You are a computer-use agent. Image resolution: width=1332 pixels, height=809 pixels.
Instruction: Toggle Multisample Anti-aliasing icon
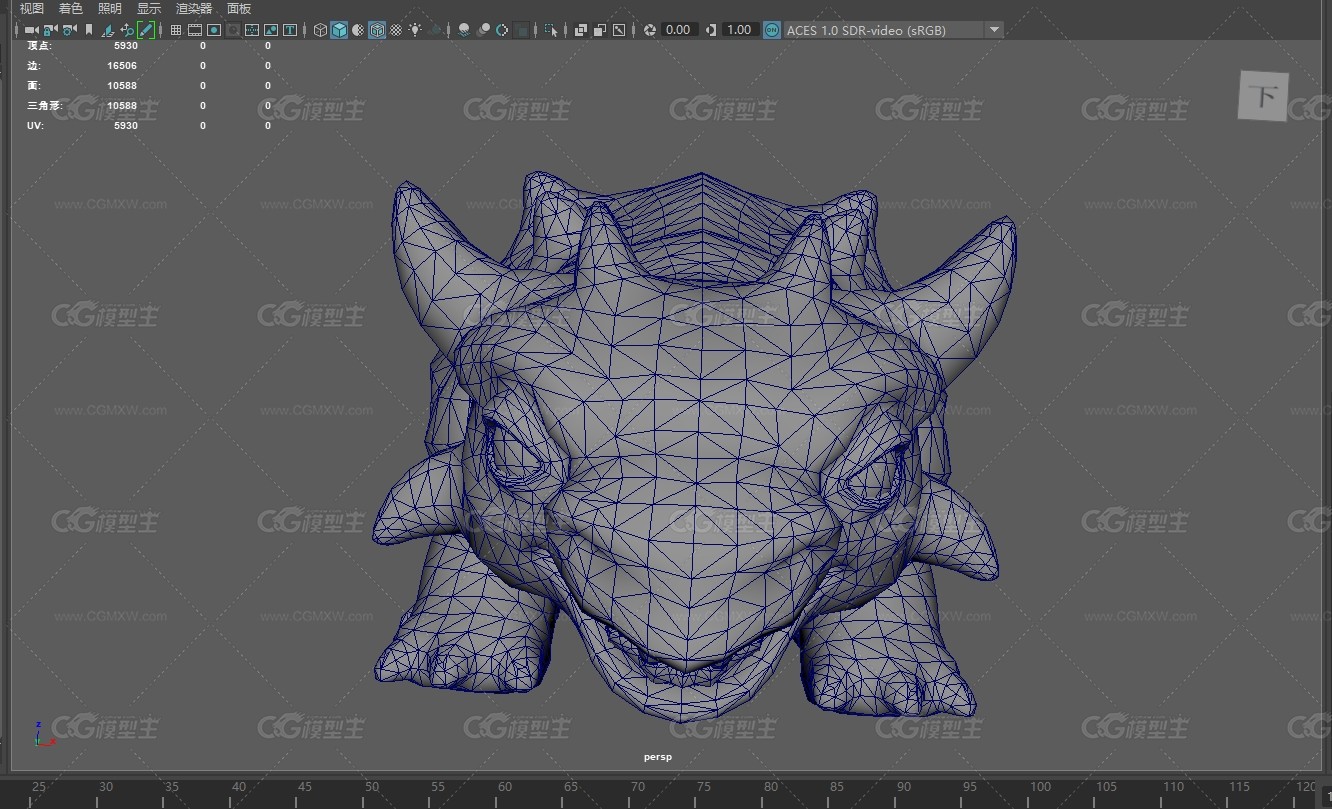pos(502,30)
